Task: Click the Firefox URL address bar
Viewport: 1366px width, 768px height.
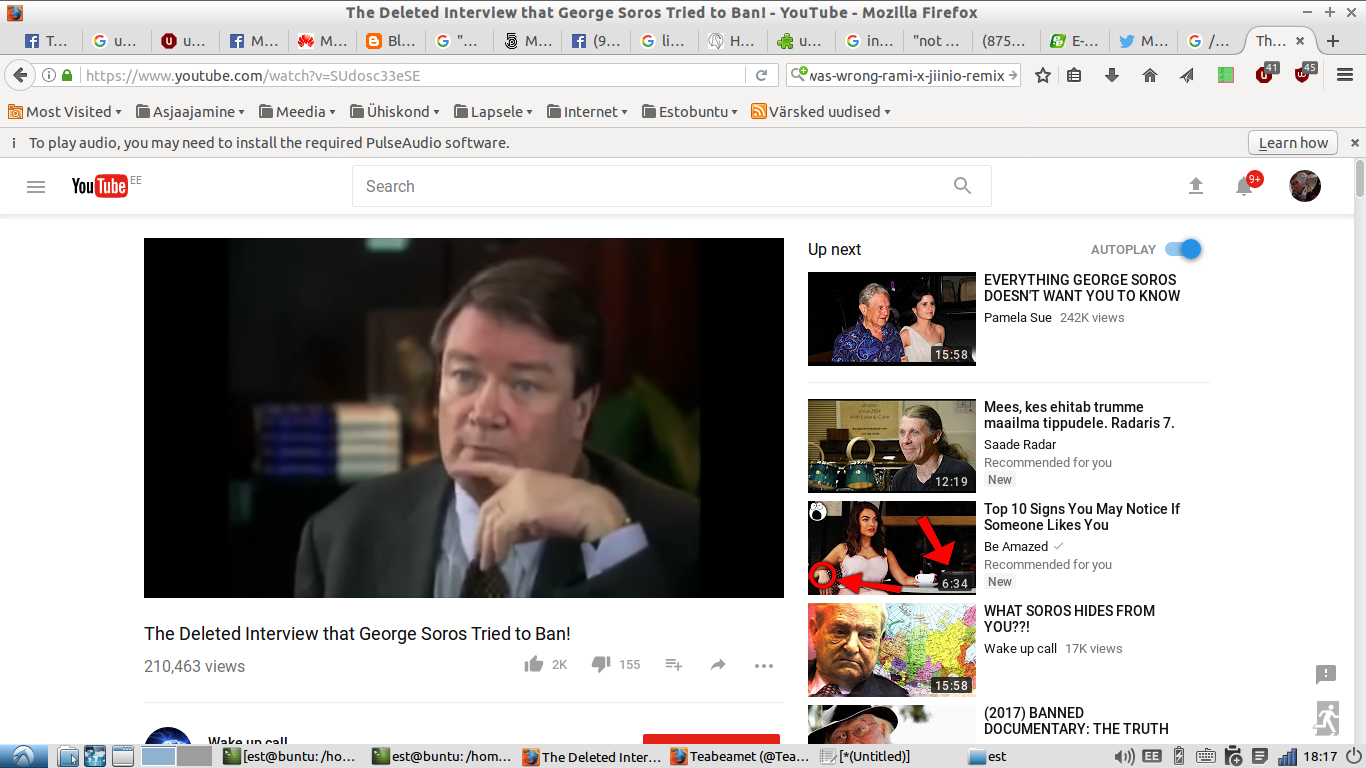Action: point(412,75)
